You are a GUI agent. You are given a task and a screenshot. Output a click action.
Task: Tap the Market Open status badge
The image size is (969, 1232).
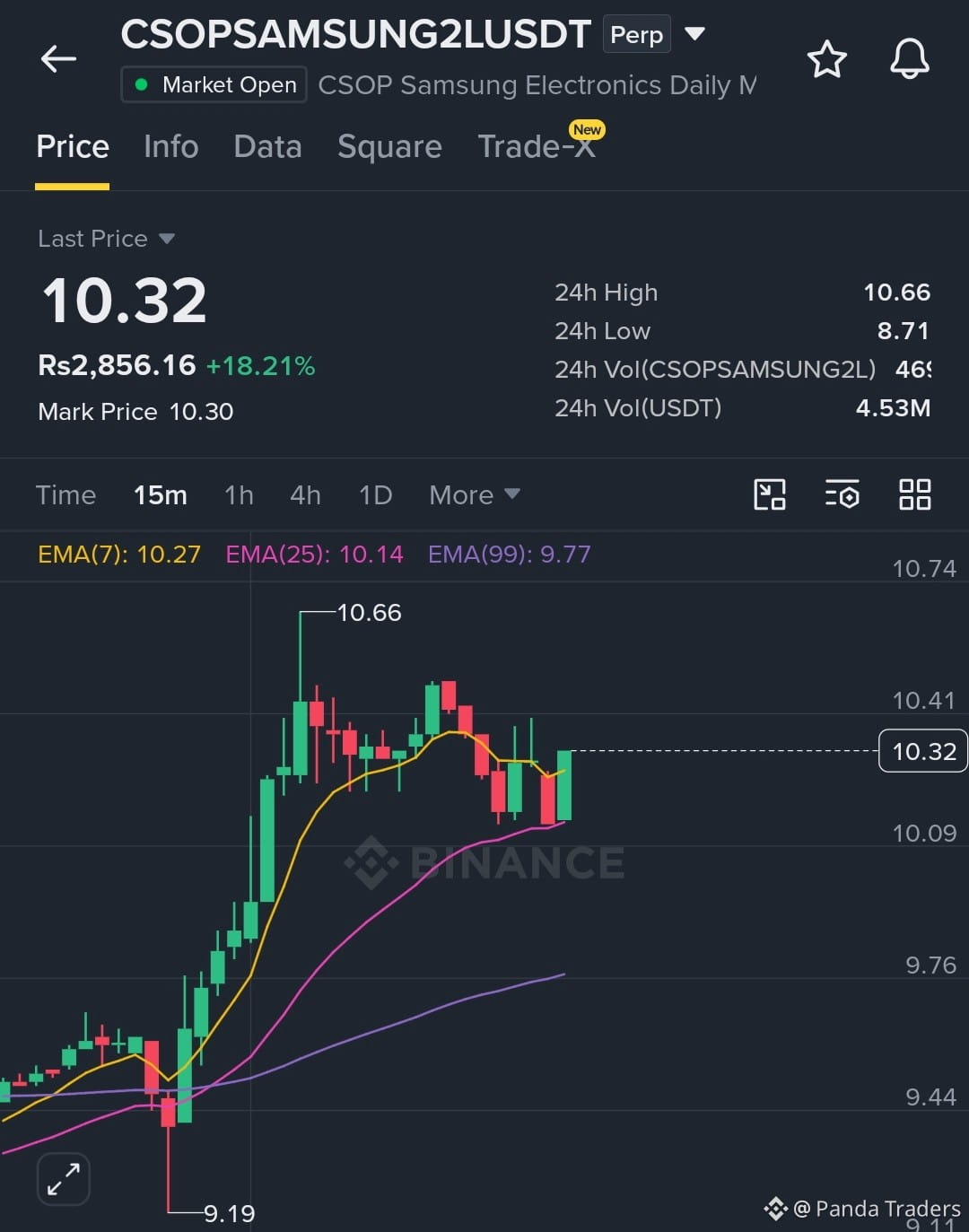[214, 85]
